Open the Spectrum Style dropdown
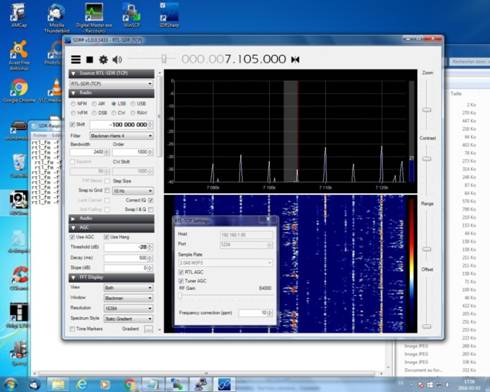 pos(128,319)
